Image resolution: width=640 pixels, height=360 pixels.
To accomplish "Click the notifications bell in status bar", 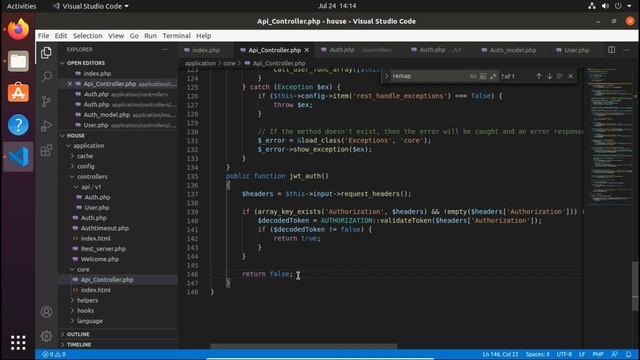I will (x=628, y=354).
